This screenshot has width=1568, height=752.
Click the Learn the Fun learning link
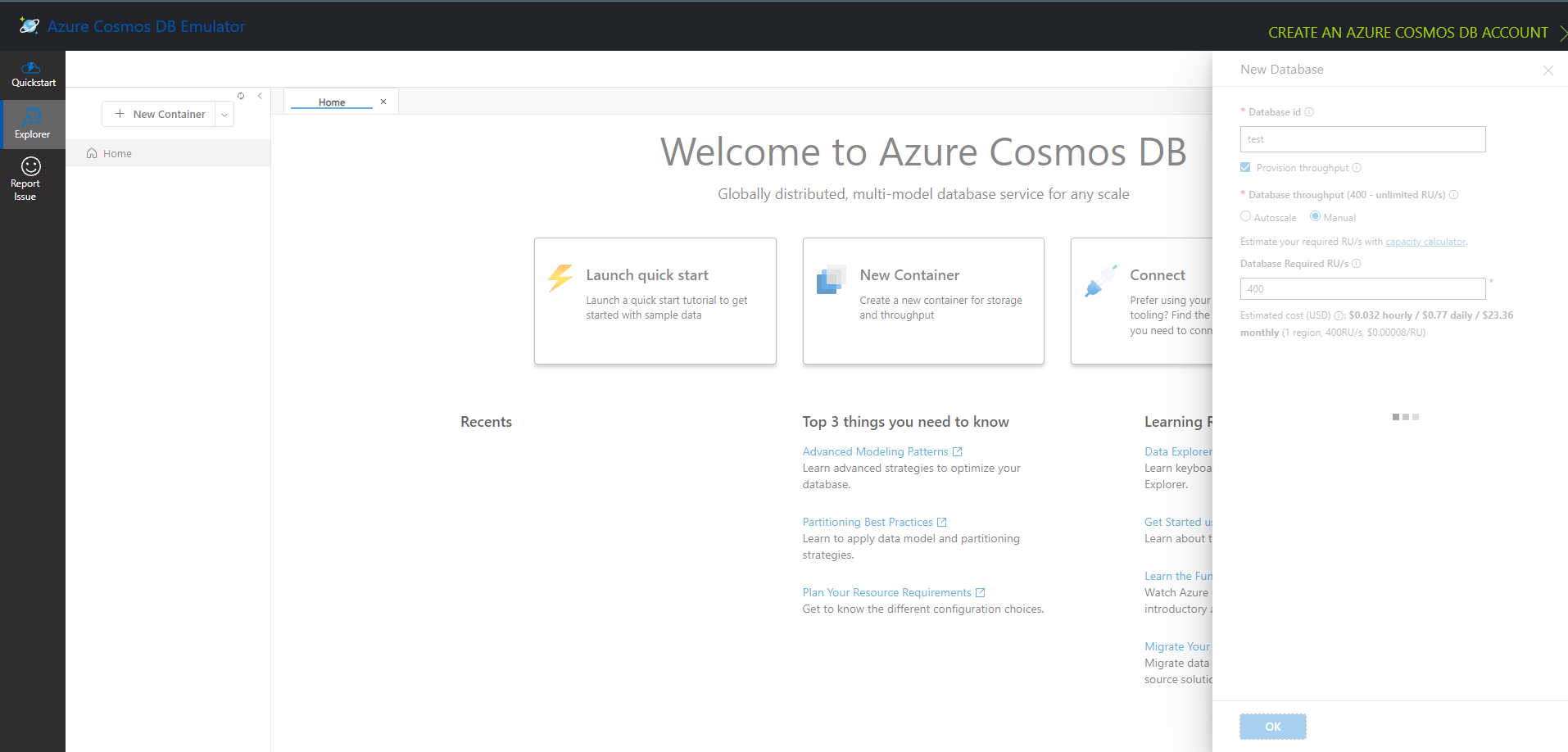click(1178, 576)
